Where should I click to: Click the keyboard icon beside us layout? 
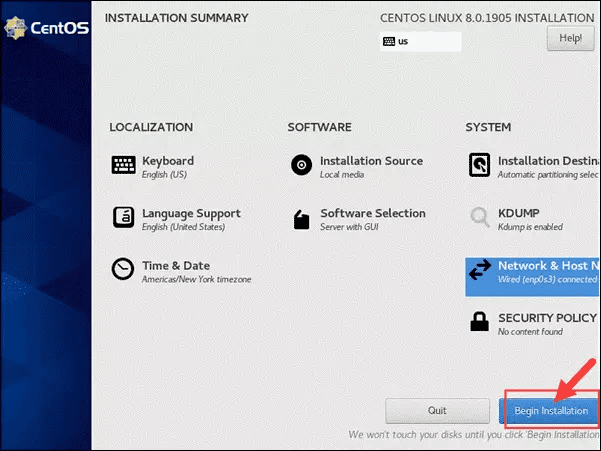[x=389, y=41]
